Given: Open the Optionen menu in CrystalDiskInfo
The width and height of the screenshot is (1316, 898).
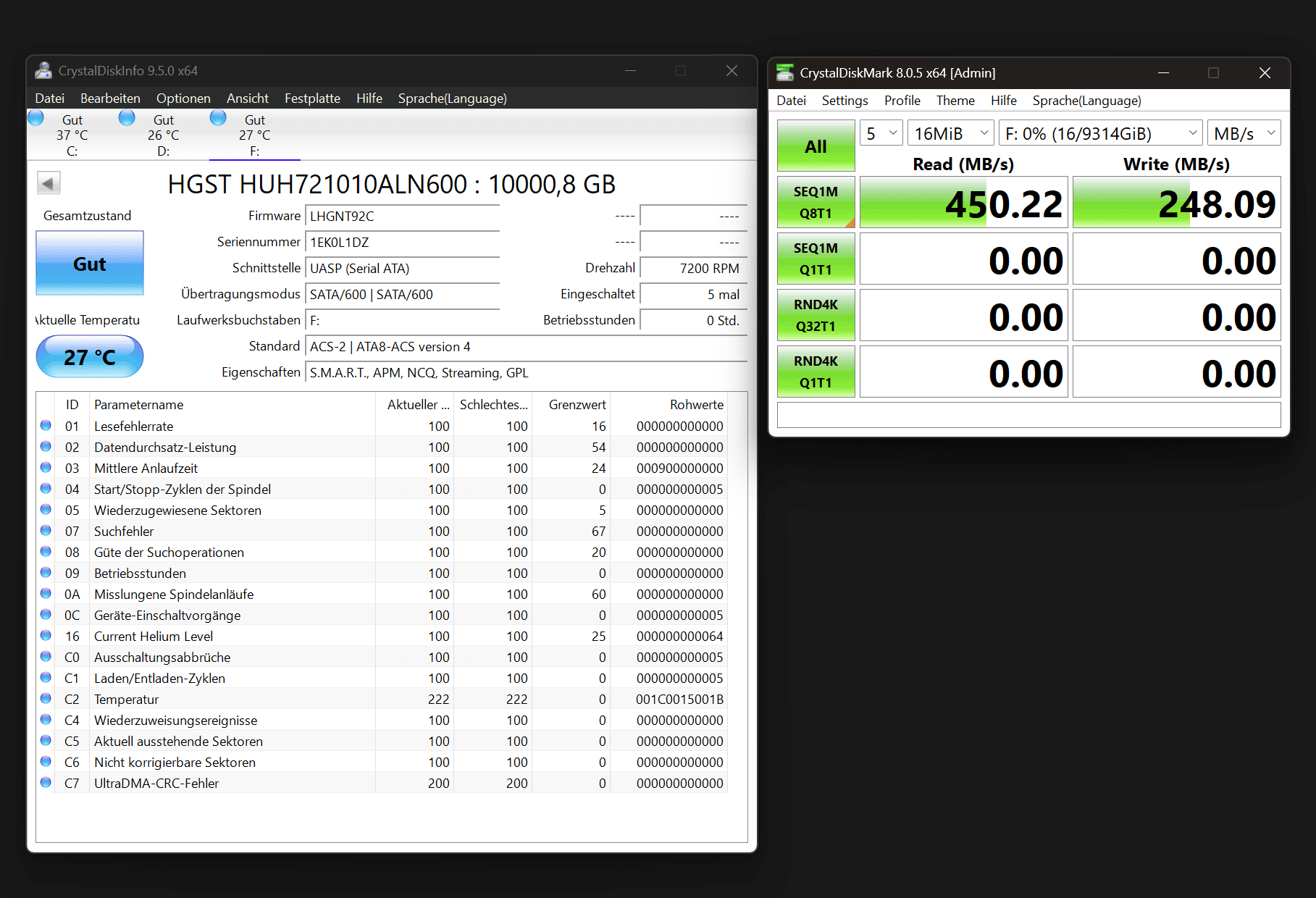Looking at the screenshot, I should tap(183, 98).
